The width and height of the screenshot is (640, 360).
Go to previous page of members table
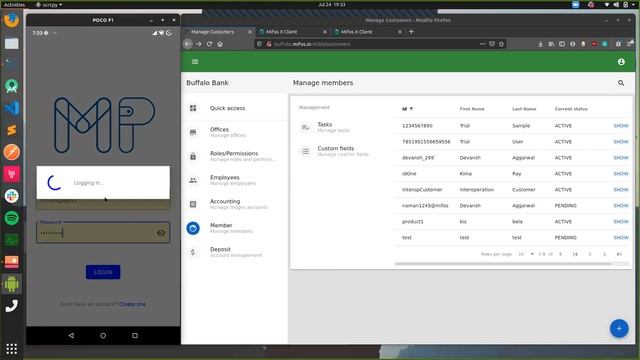(590, 254)
